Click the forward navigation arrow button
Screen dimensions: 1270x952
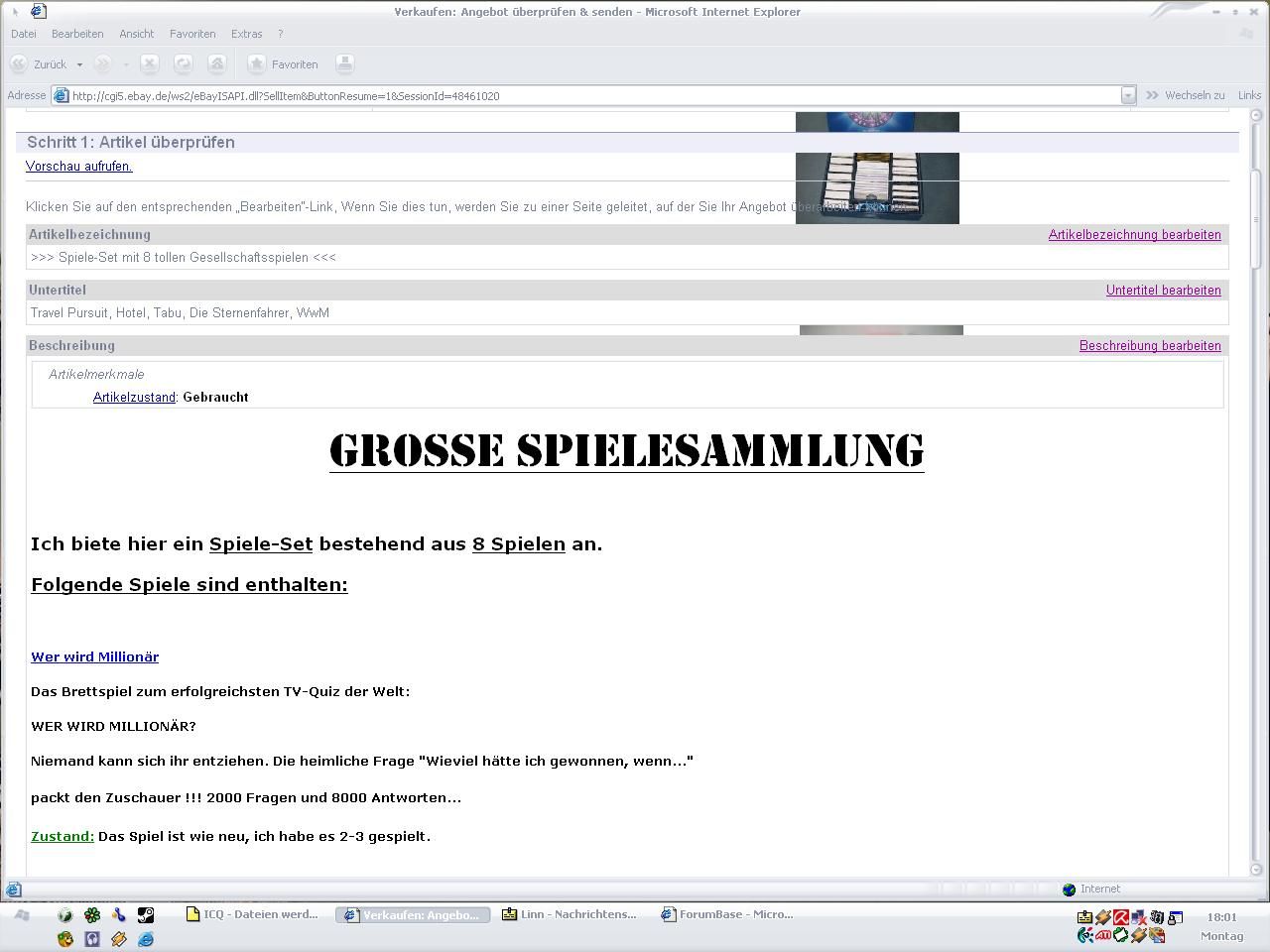[102, 64]
